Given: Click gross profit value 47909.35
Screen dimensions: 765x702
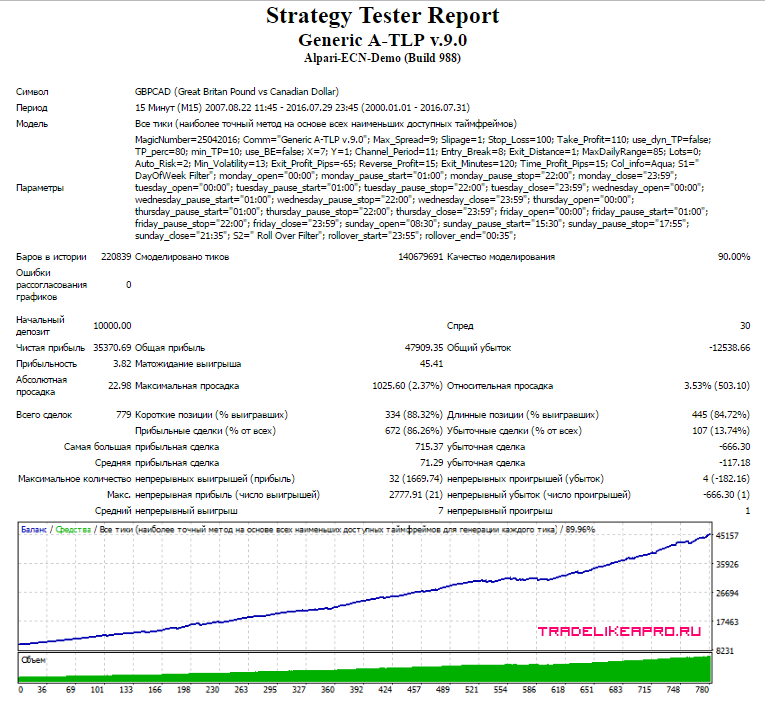Looking at the screenshot, I should [x=424, y=348].
